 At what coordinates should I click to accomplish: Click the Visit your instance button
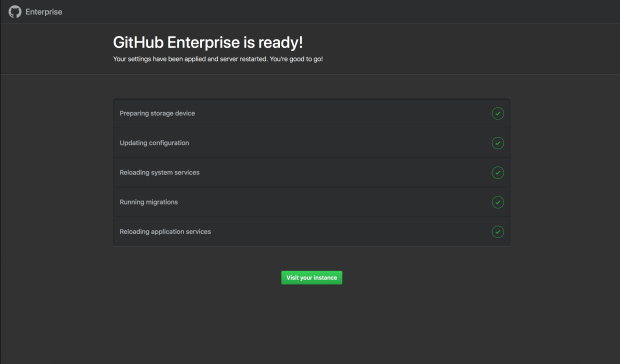(x=312, y=277)
